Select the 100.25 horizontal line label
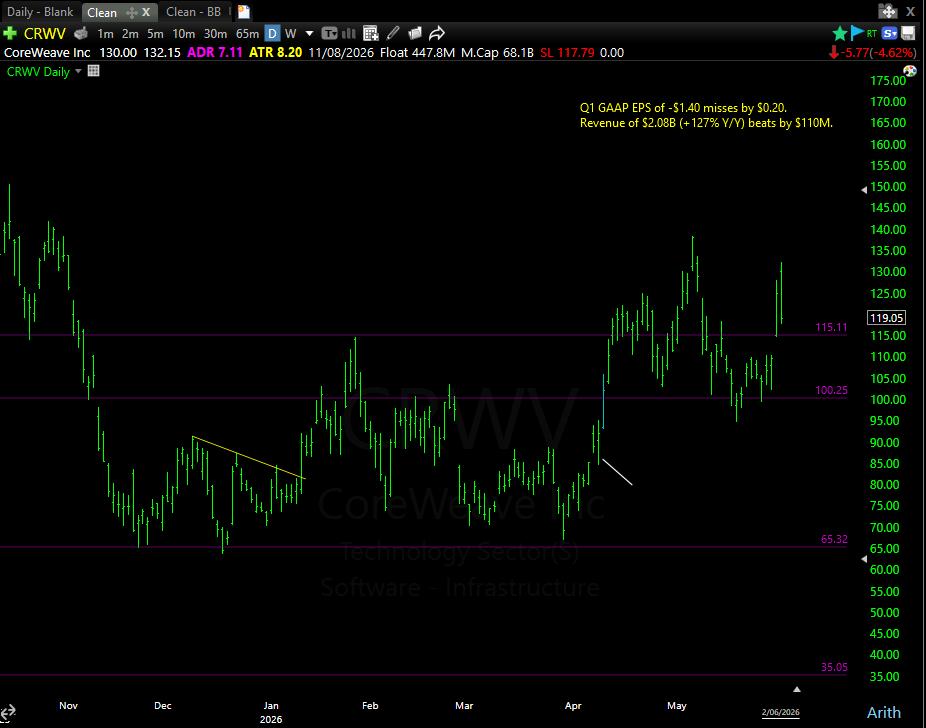The image size is (926, 728). pos(831,390)
